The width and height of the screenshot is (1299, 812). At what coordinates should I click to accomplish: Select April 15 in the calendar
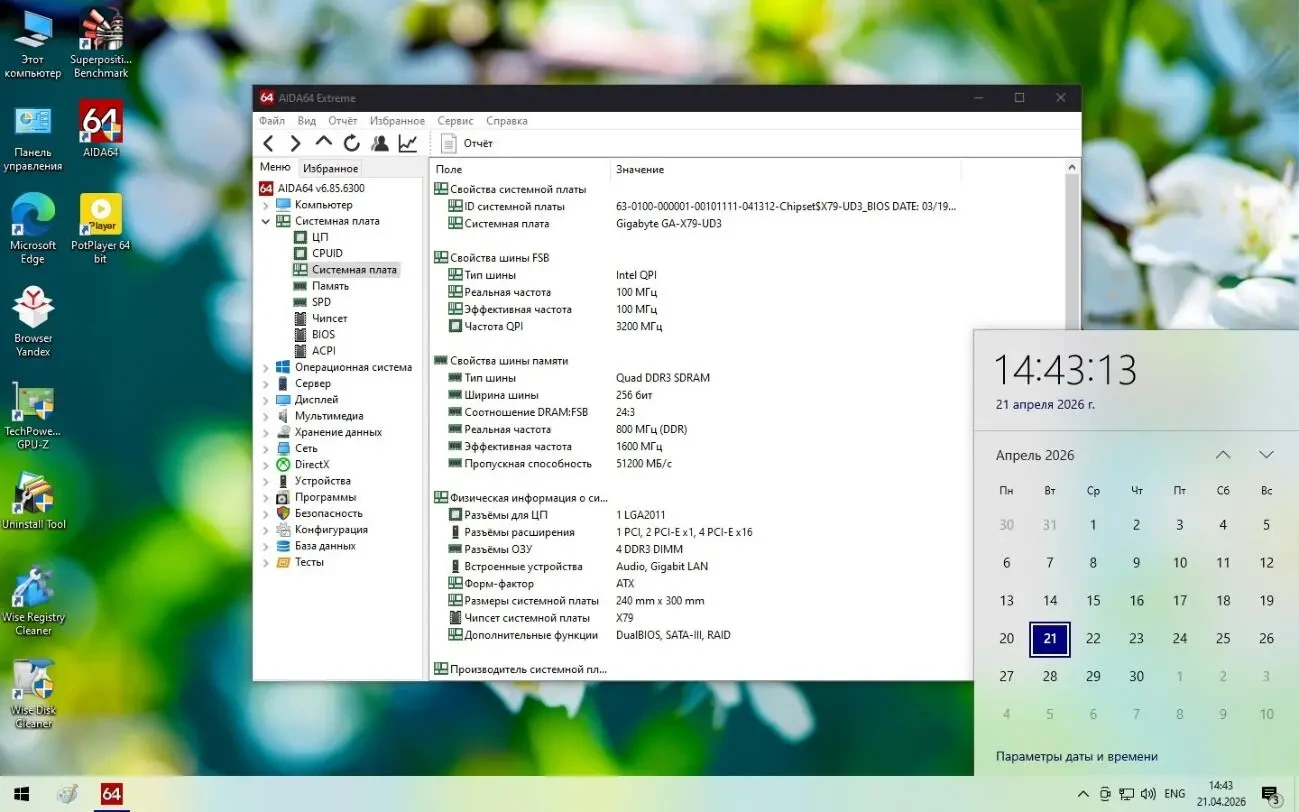(x=1093, y=601)
